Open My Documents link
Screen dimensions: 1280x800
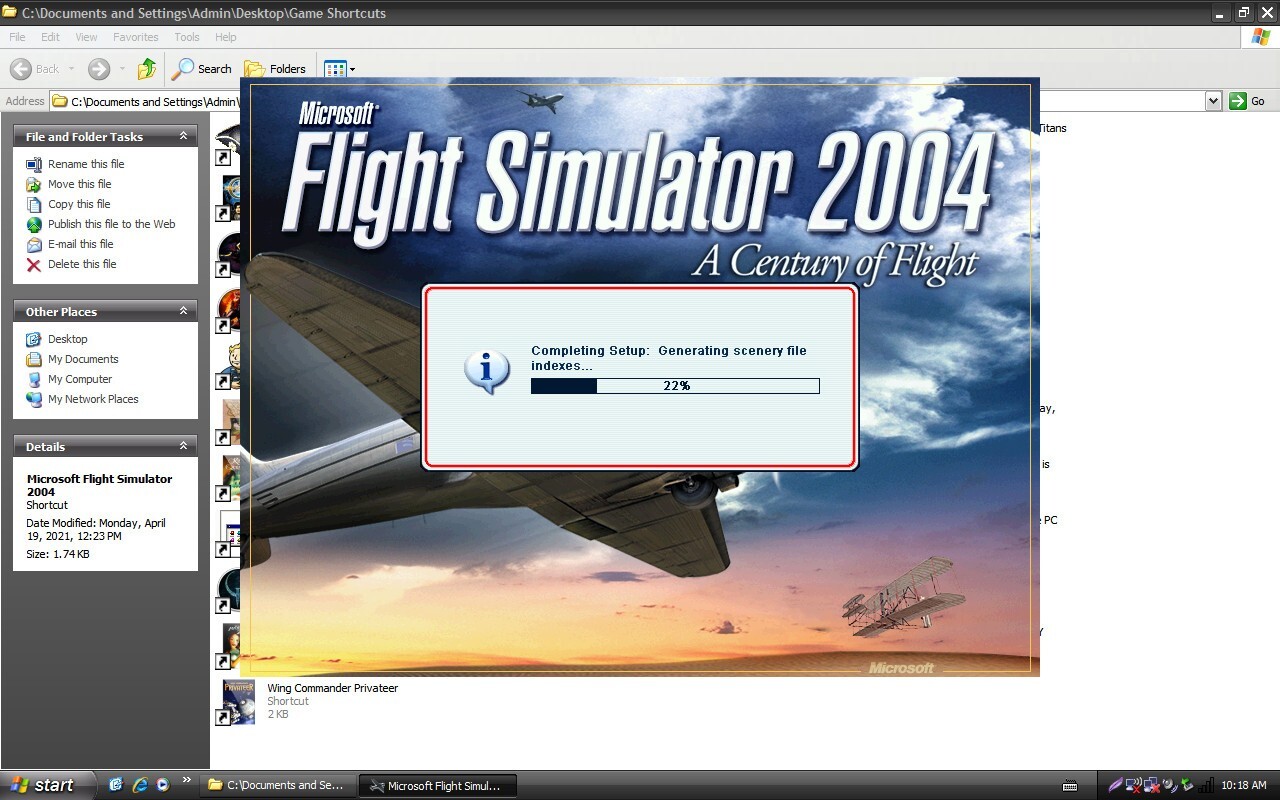pyautogui.click(x=83, y=359)
